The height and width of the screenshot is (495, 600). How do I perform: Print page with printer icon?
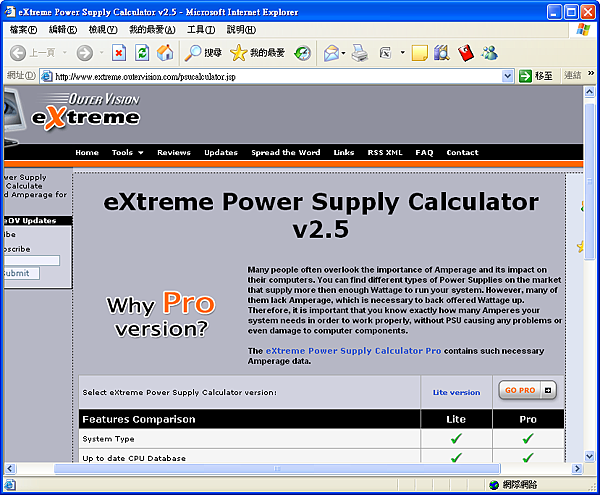click(360, 53)
